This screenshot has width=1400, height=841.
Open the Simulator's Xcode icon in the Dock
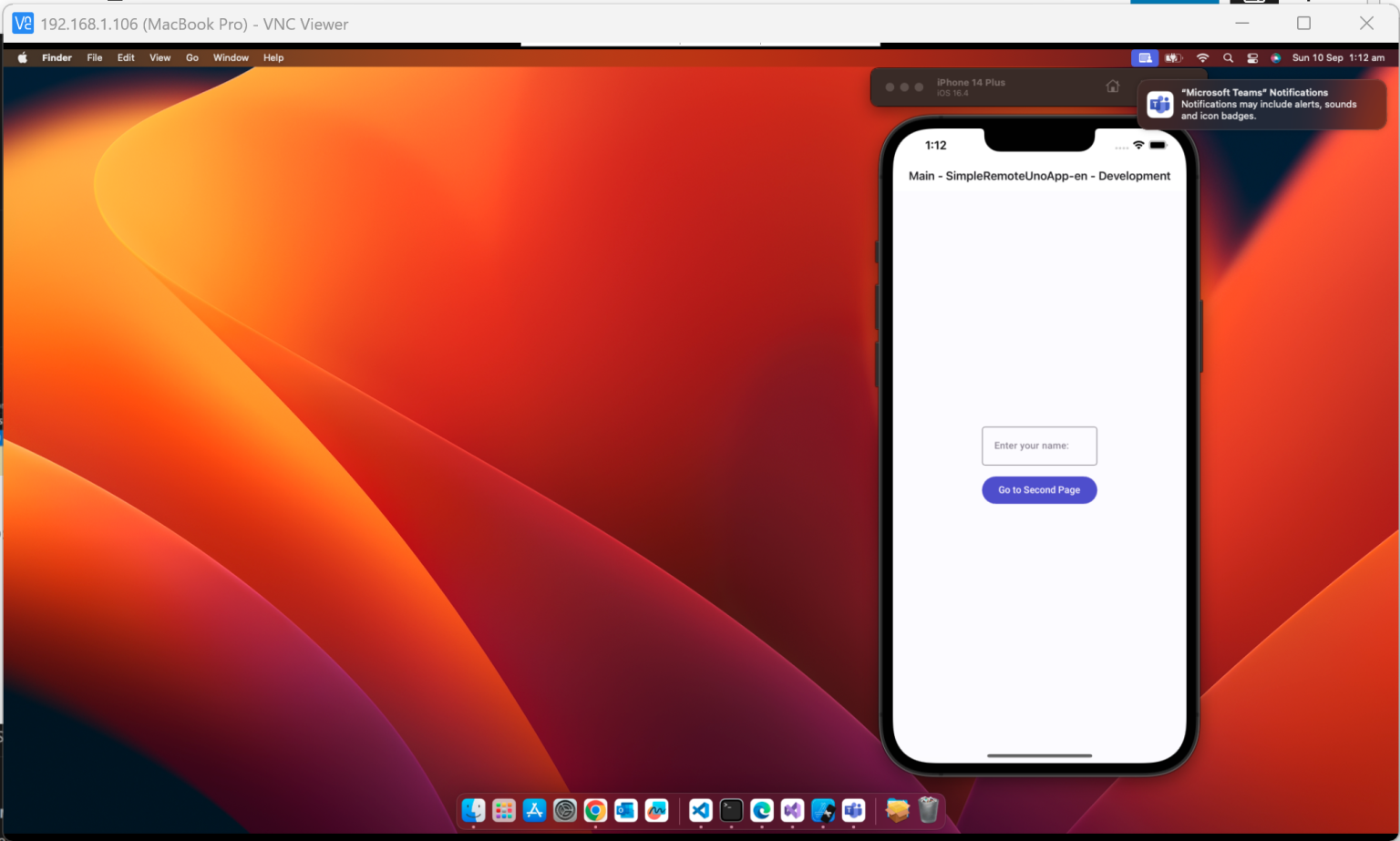(x=823, y=810)
